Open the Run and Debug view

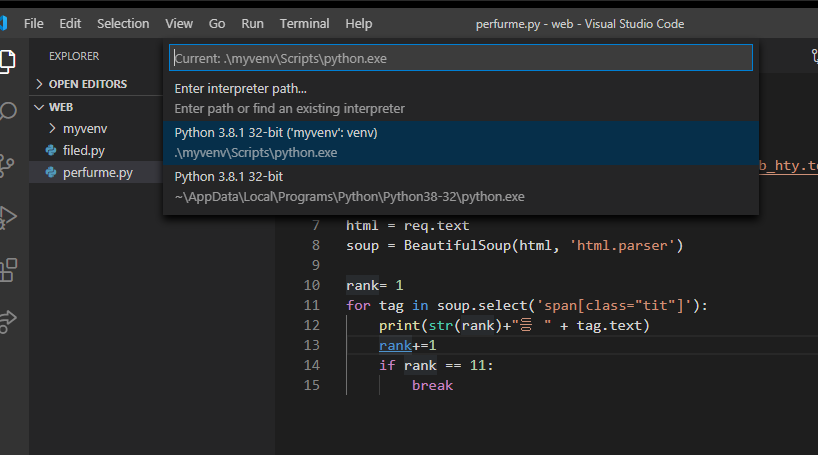(x=8, y=217)
